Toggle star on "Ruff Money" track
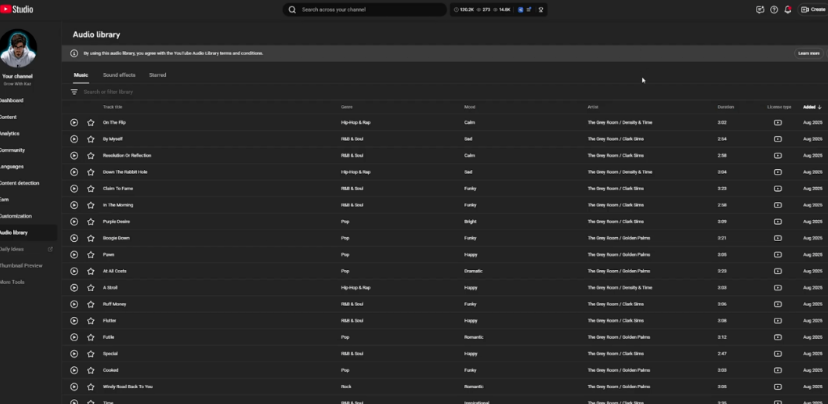The image size is (828, 404). pos(90,303)
